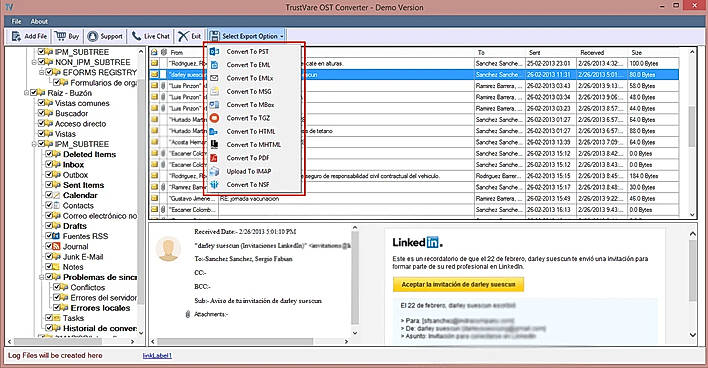Choose Convert To PST menu entry
Viewport: 708px width, 368px height.
coord(253,51)
